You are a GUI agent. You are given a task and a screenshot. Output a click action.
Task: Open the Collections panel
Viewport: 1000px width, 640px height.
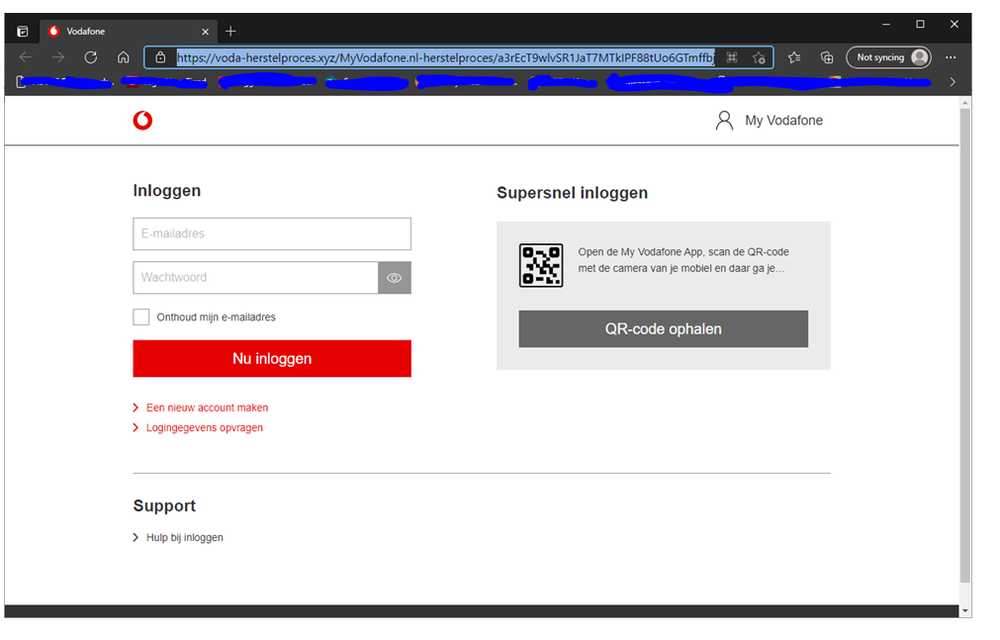pyautogui.click(x=827, y=57)
